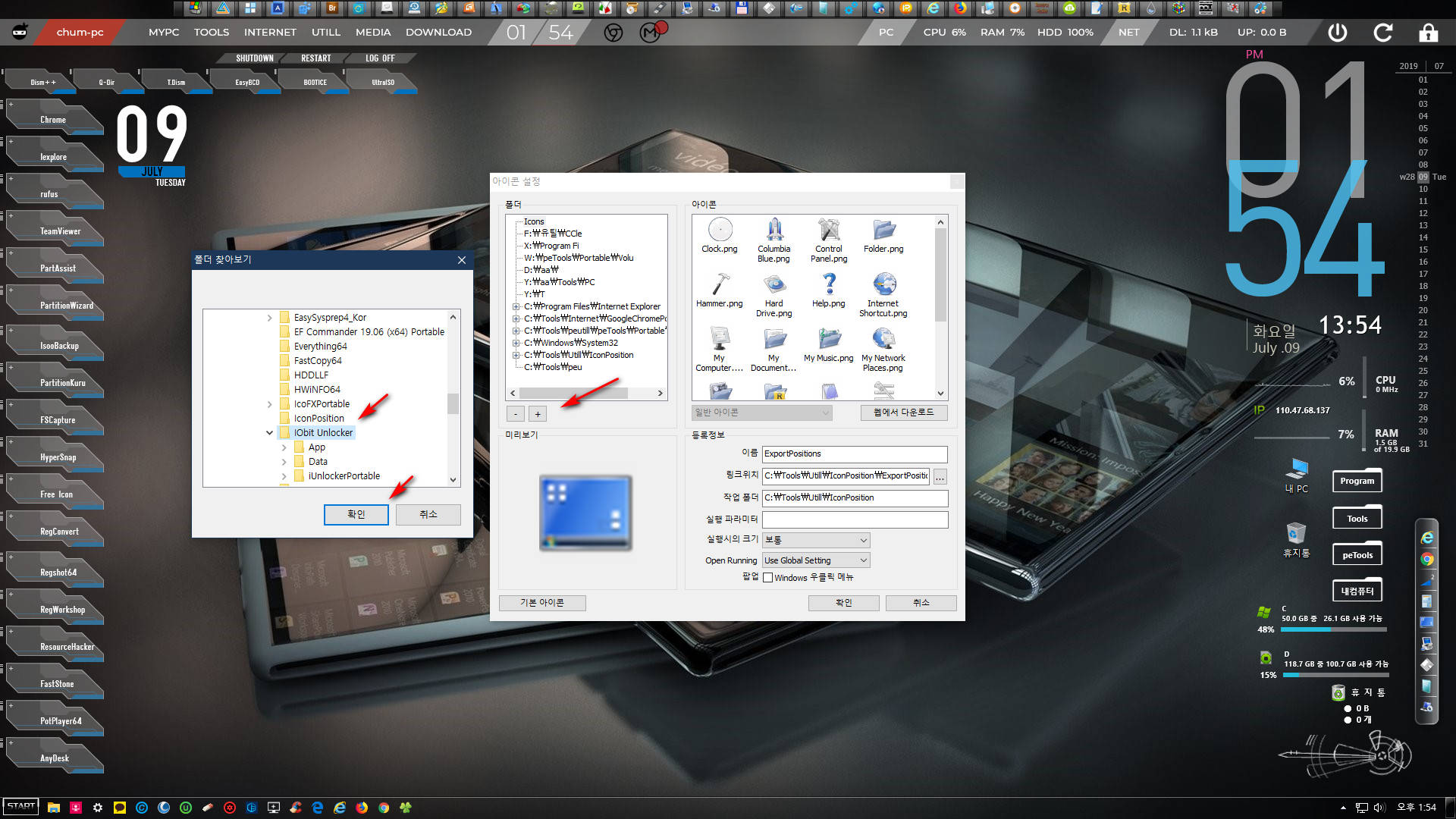The width and height of the screenshot is (1456, 819).
Task: Expand the IcoFXPortable folder
Action: click(269, 404)
